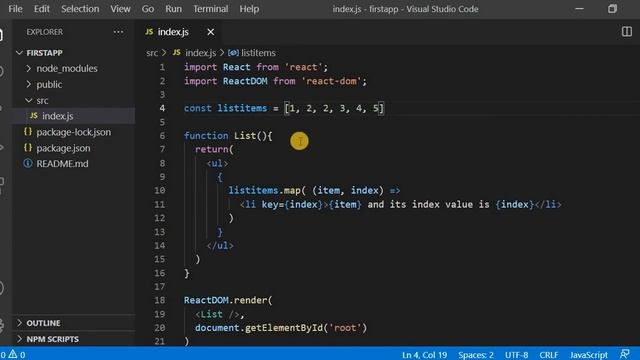
Task: Click 'listitems.map' on line 10
Action: click(x=264, y=190)
